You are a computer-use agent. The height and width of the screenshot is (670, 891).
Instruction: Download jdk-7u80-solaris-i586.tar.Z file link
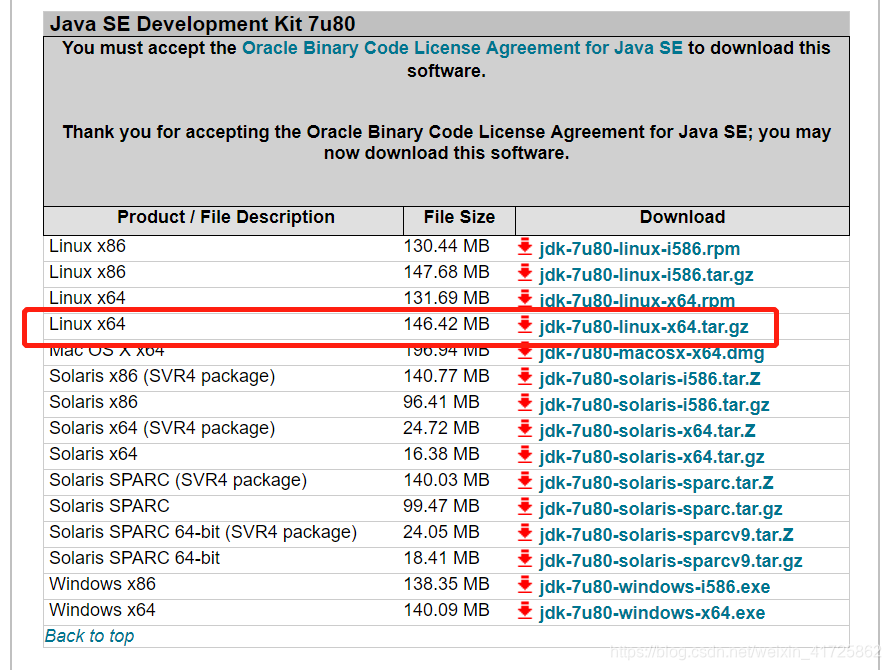point(649,378)
